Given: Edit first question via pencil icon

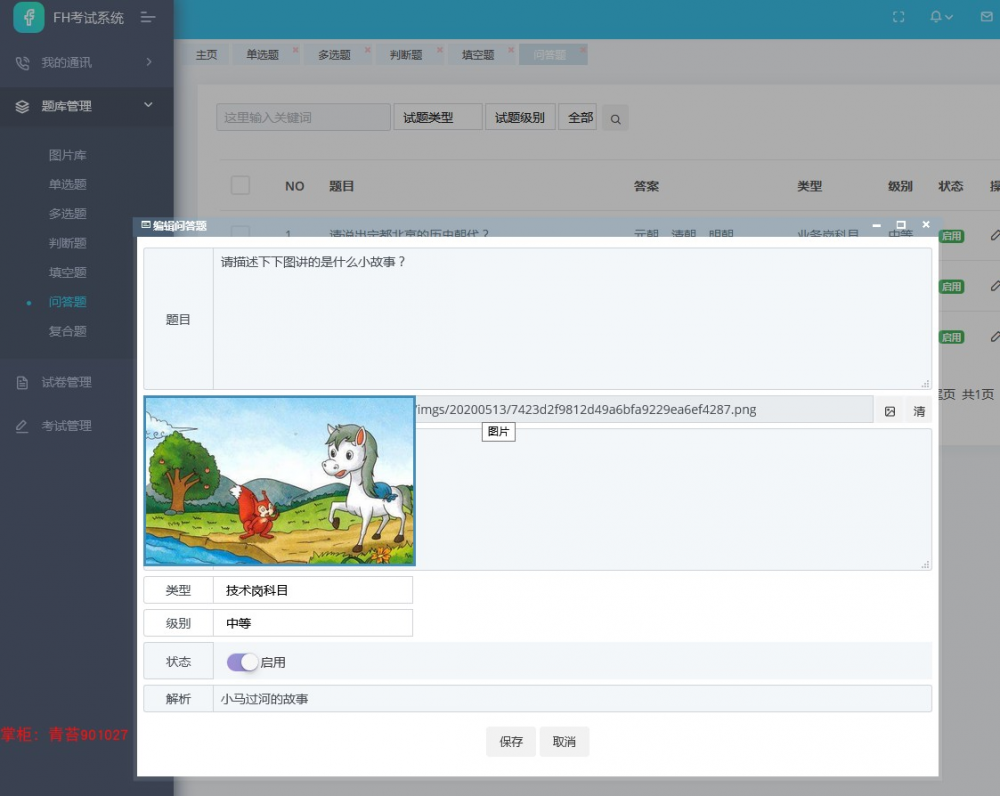Looking at the screenshot, I should pos(994,236).
